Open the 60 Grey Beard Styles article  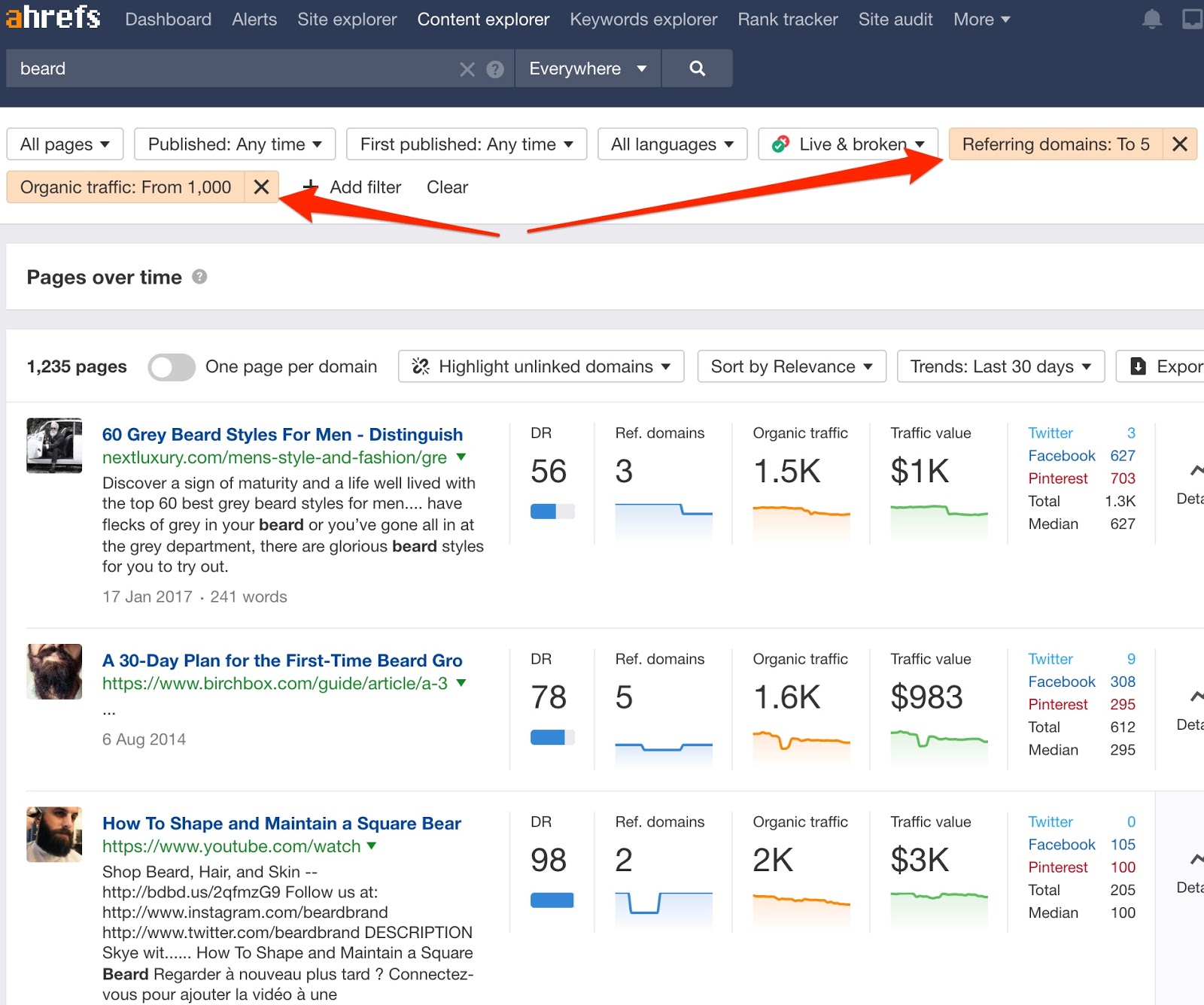click(x=282, y=434)
